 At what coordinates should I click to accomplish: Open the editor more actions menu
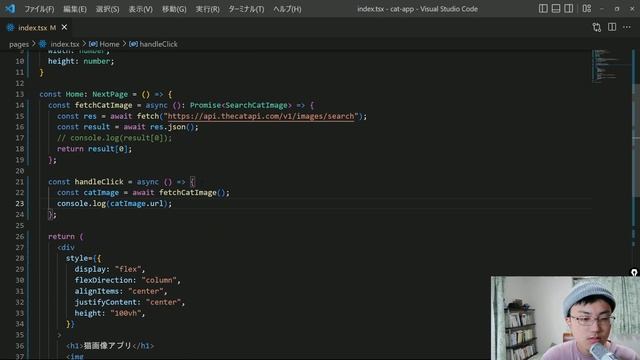(627, 27)
